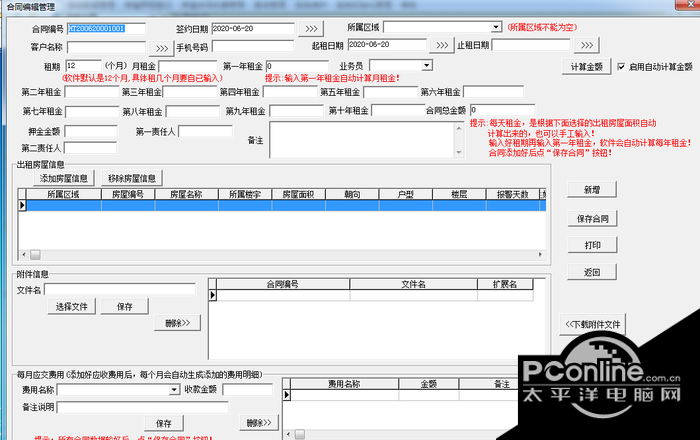Click the 第七年租金 field
The height and width of the screenshot is (440, 700).
92,111
